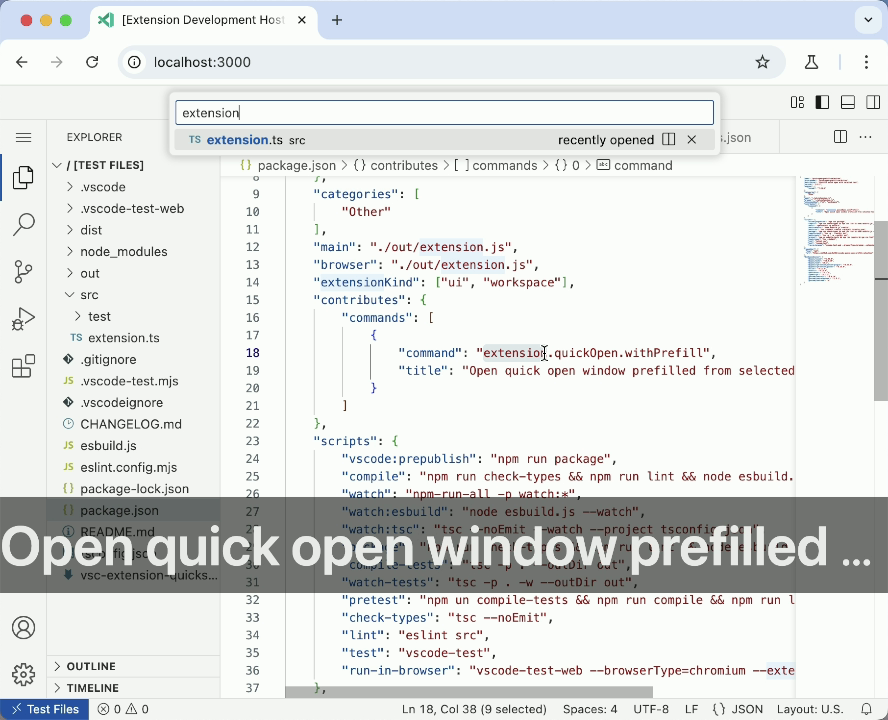Click the Customize Layout icon
This screenshot has height=720, width=888.
pyautogui.click(x=797, y=103)
